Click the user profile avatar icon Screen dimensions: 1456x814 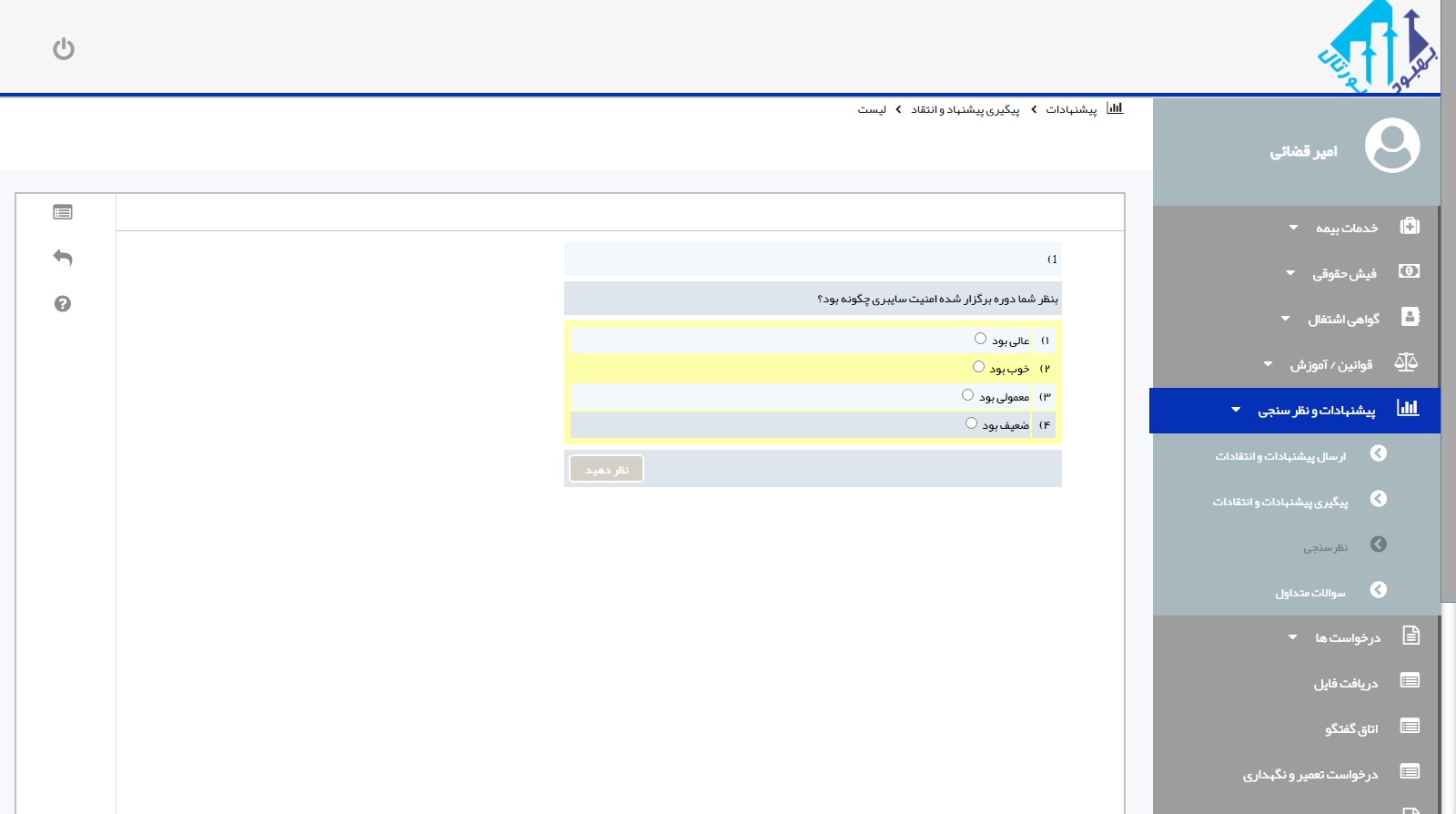click(x=1391, y=146)
